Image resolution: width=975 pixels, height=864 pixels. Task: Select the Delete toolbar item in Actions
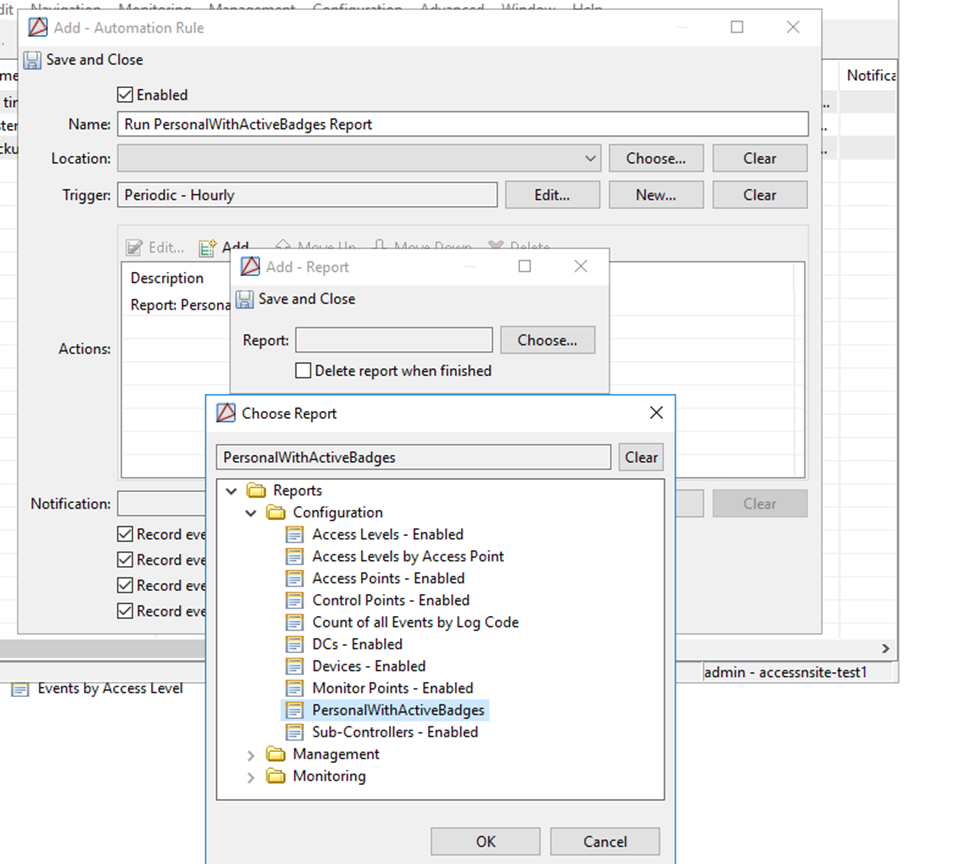tap(519, 246)
